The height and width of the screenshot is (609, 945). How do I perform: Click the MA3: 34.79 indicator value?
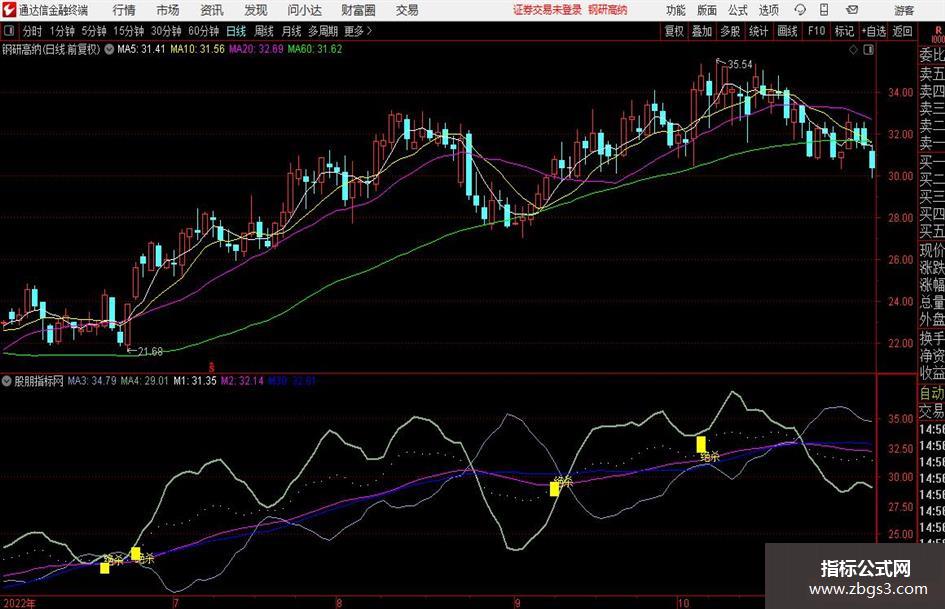(92, 381)
